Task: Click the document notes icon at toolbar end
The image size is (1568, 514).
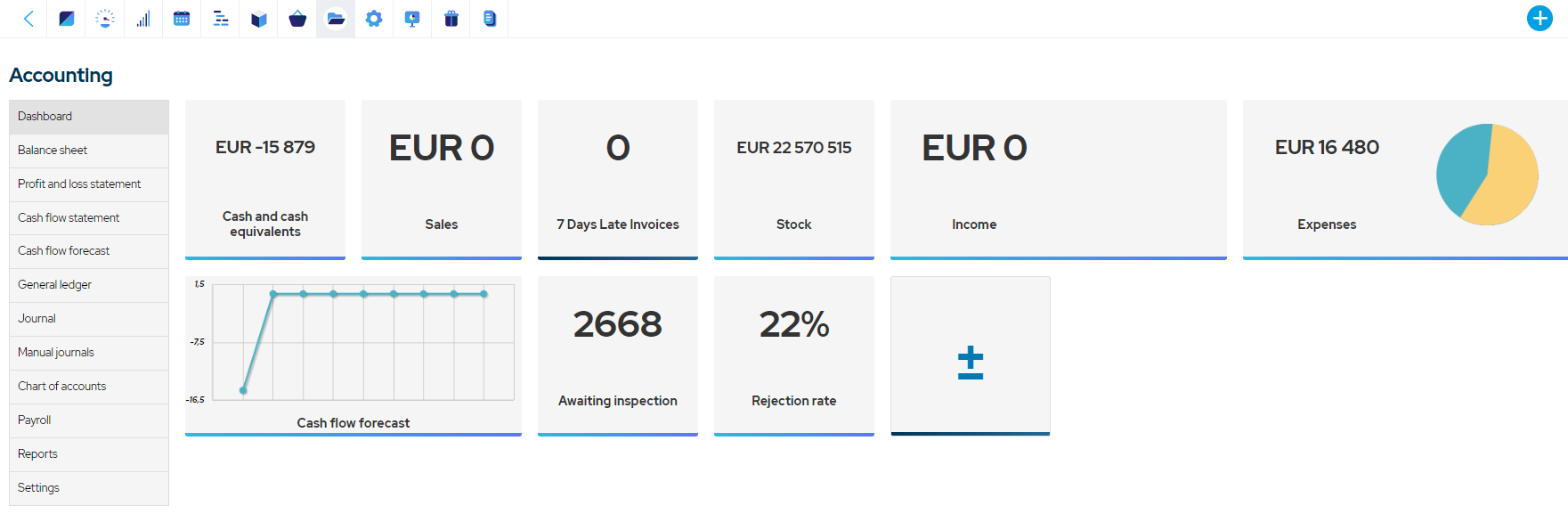Action: [488, 18]
